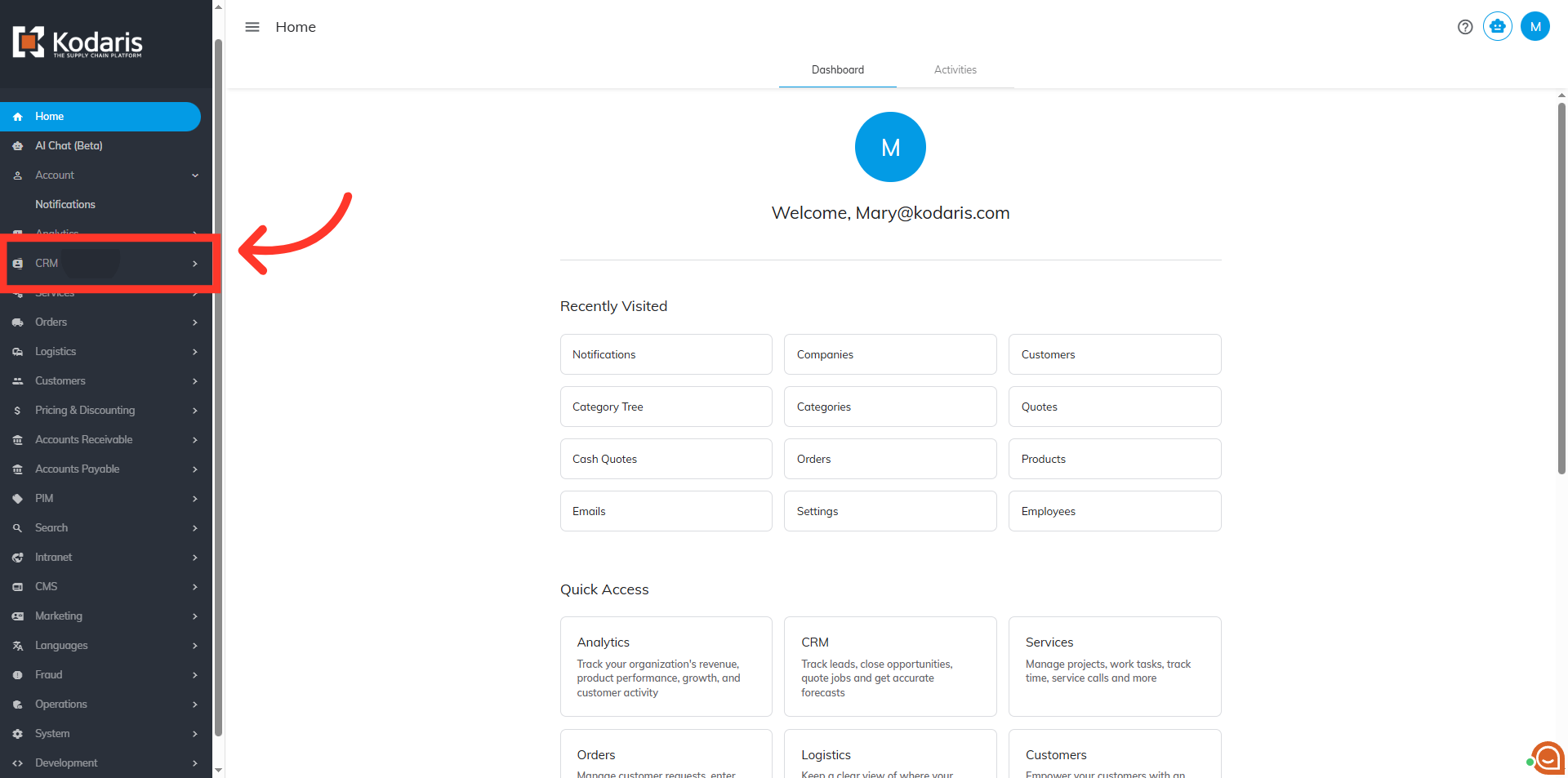The image size is (1568, 778).
Task: Open the Companies recently visited card
Action: [890, 354]
